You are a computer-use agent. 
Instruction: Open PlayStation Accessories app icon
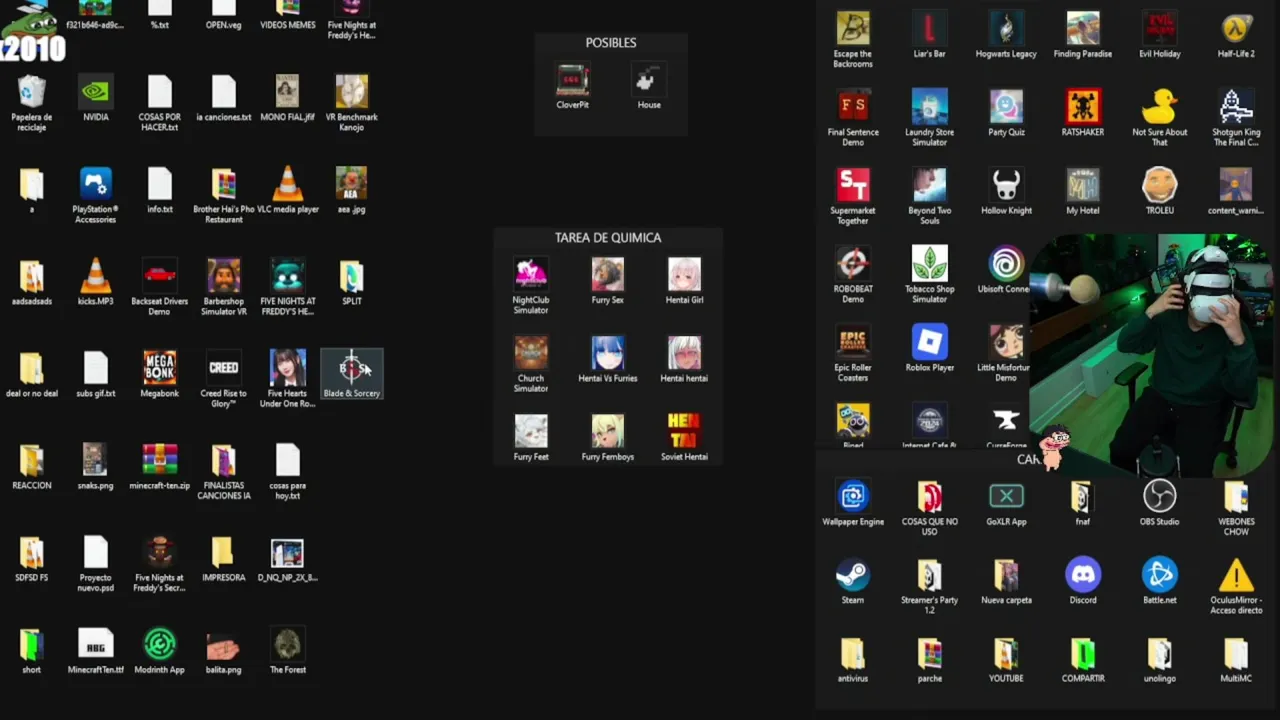(x=96, y=184)
